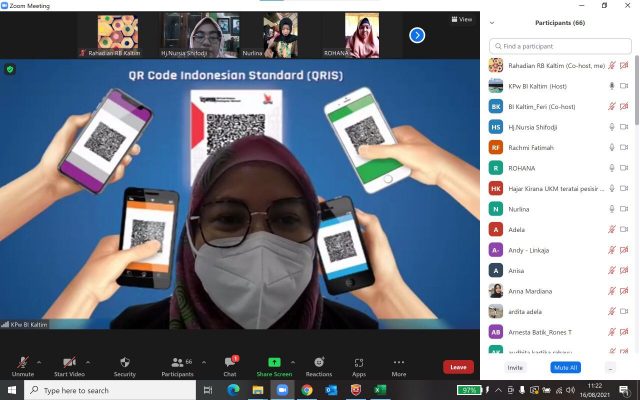
Task: Expand video options arrow beside Start Video
Action: (88, 361)
